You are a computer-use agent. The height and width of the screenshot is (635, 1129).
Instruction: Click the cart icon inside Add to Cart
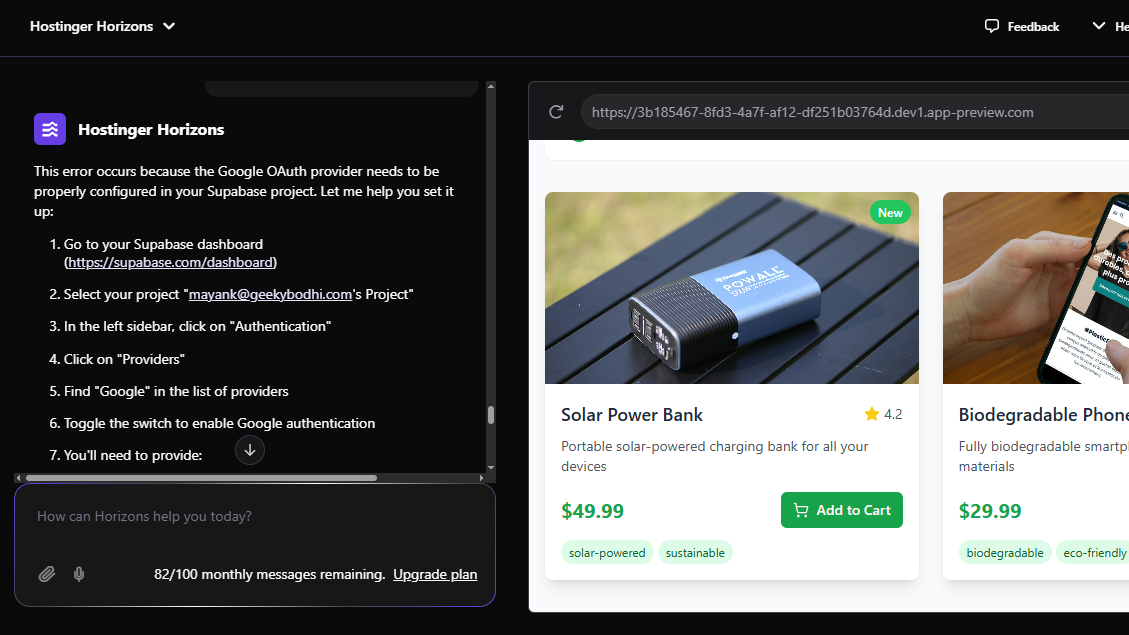(801, 510)
